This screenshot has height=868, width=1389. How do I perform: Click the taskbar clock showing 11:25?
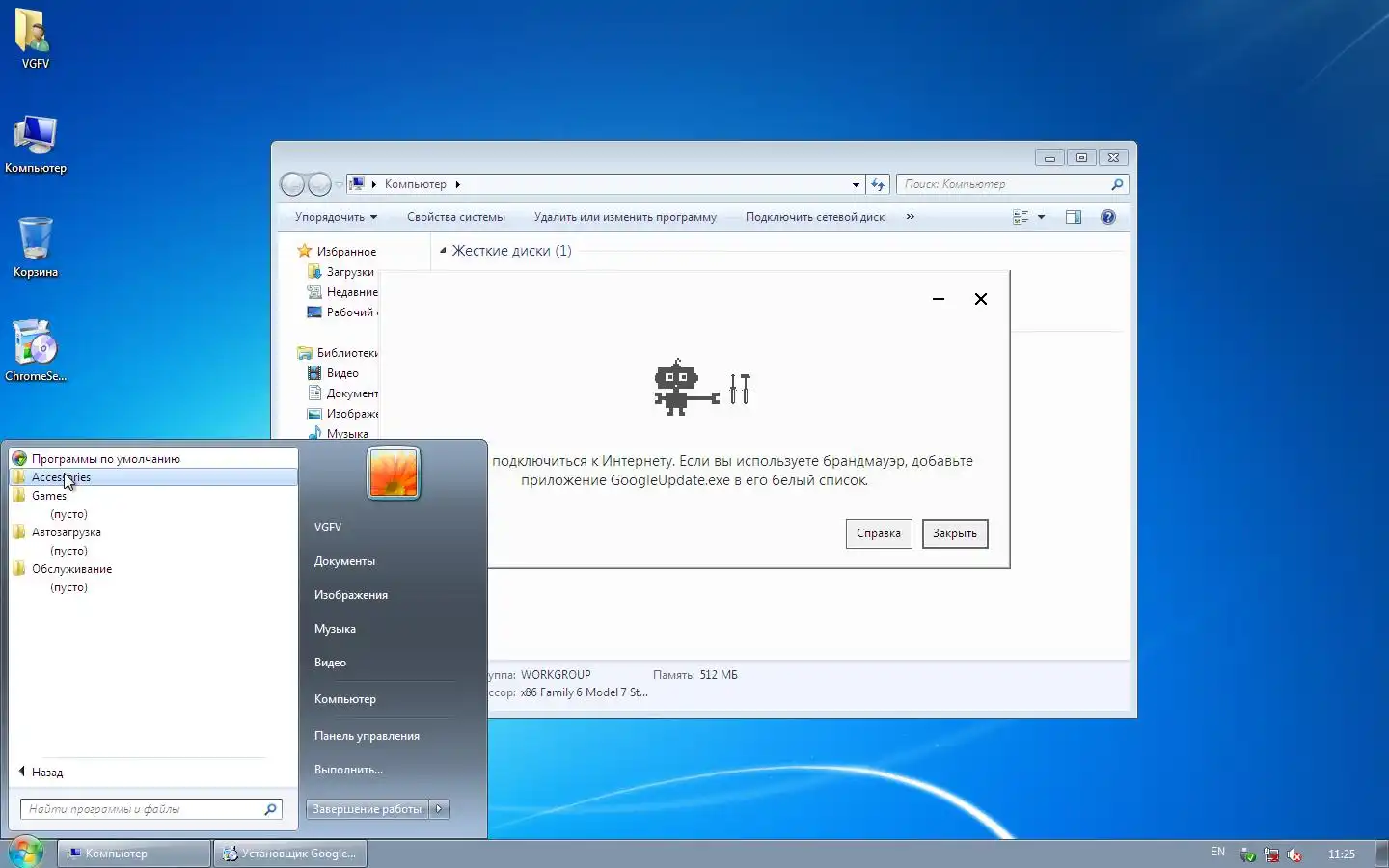coord(1341,854)
